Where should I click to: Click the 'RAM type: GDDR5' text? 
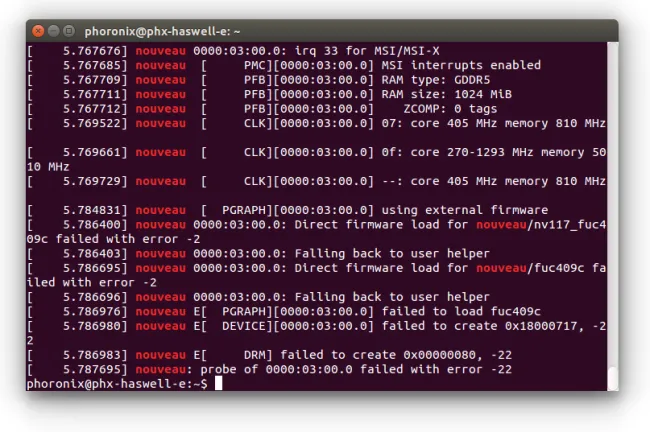click(x=436, y=80)
